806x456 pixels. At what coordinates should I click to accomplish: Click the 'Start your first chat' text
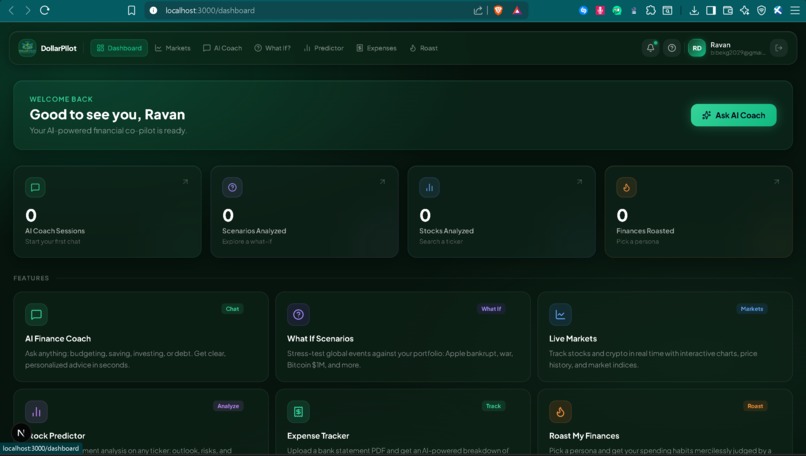tap(53, 242)
